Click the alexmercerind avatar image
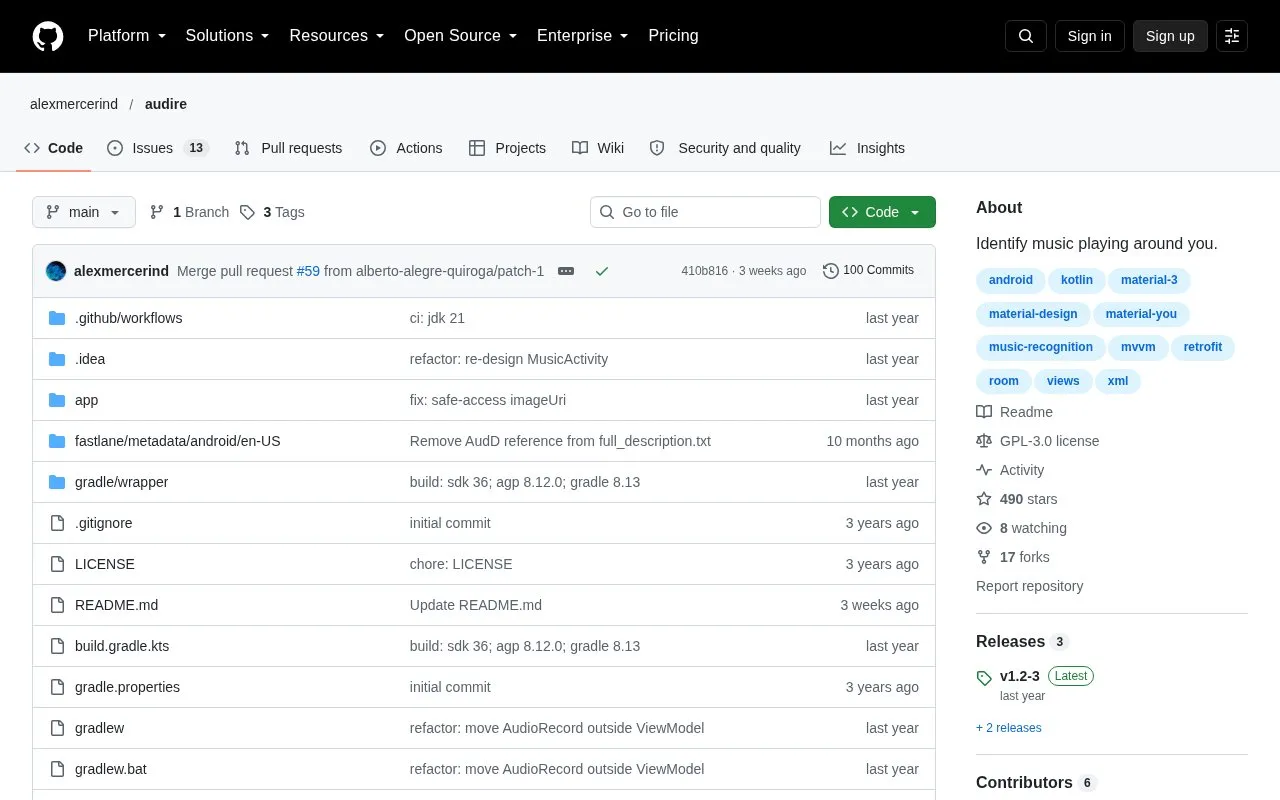 point(56,271)
